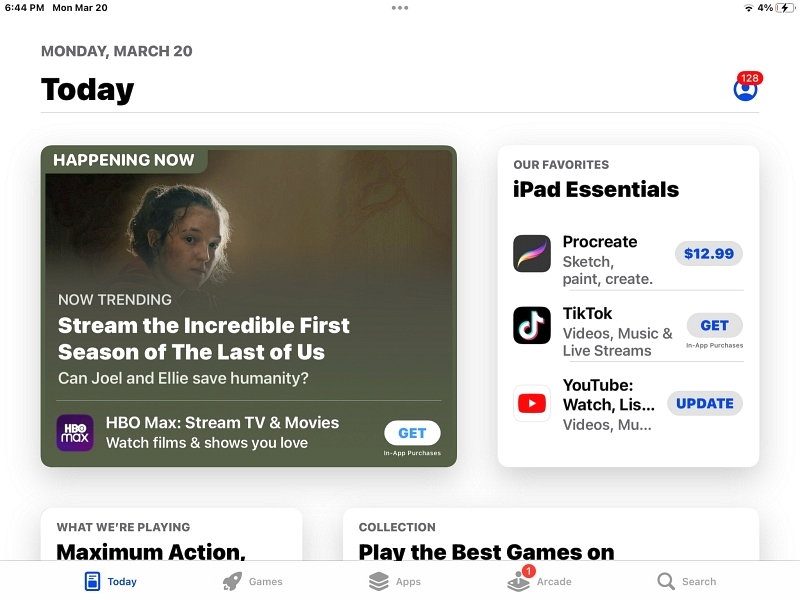
Task: Open The Last of Us featured story image
Action: (248, 224)
